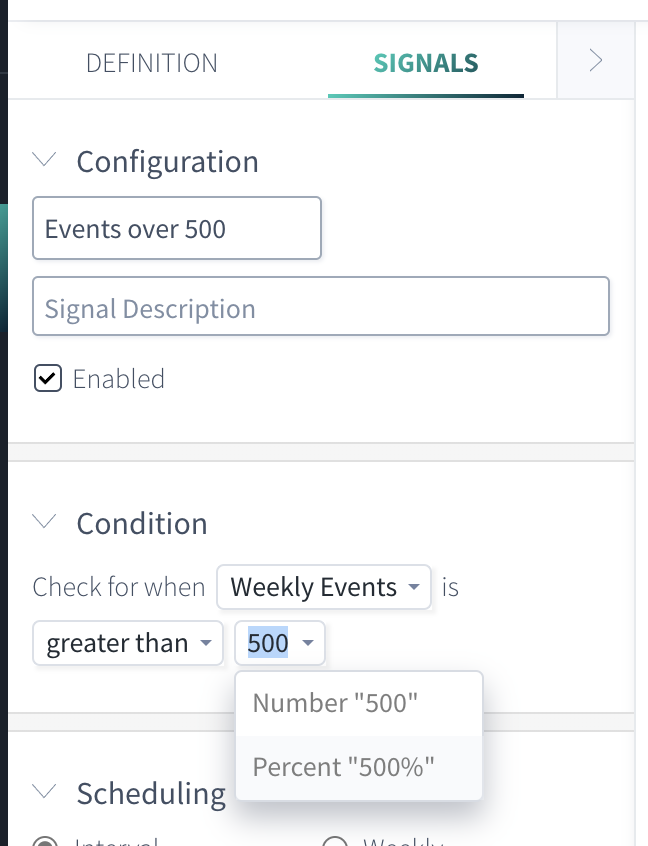Uncheck the Enabled checkbox
Screen dimensions: 648x846
[47, 378]
